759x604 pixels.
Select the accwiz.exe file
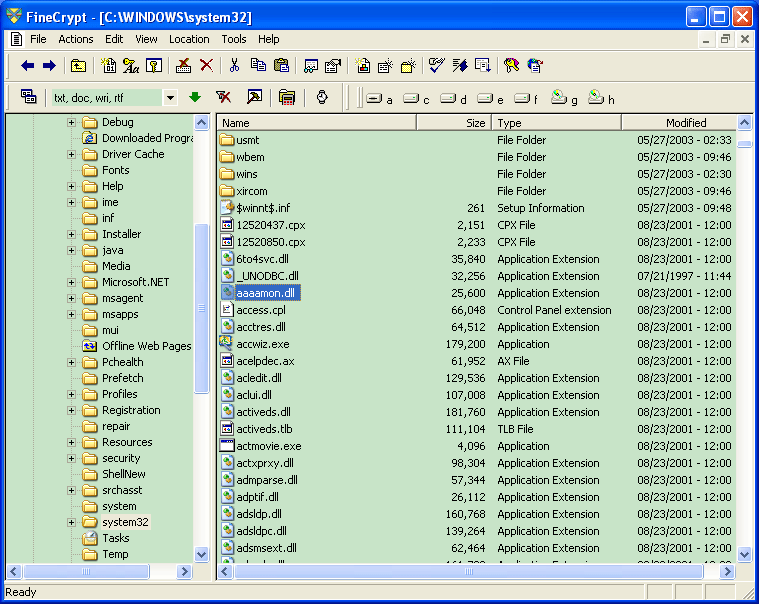pyautogui.click(x=263, y=344)
